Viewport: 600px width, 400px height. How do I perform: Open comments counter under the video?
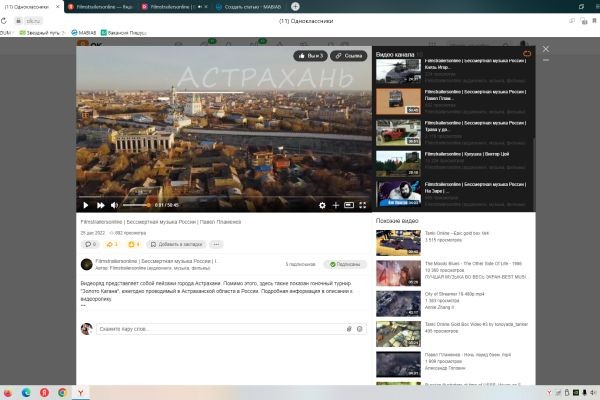(x=90, y=244)
